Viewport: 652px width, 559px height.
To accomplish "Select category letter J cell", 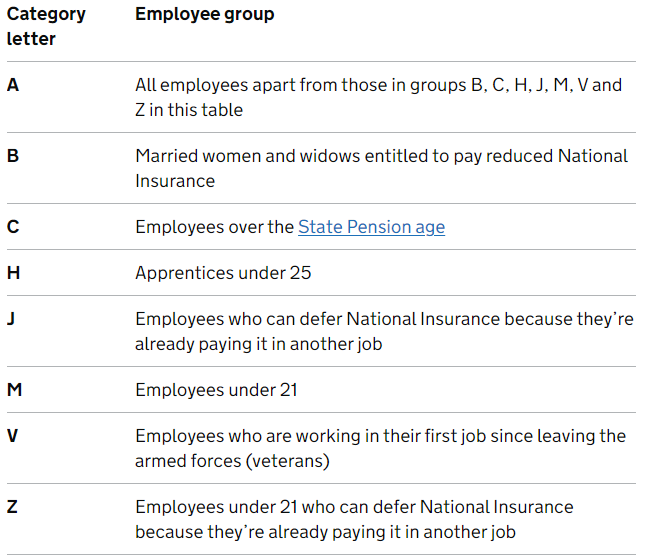I will pyautogui.click(x=11, y=319).
